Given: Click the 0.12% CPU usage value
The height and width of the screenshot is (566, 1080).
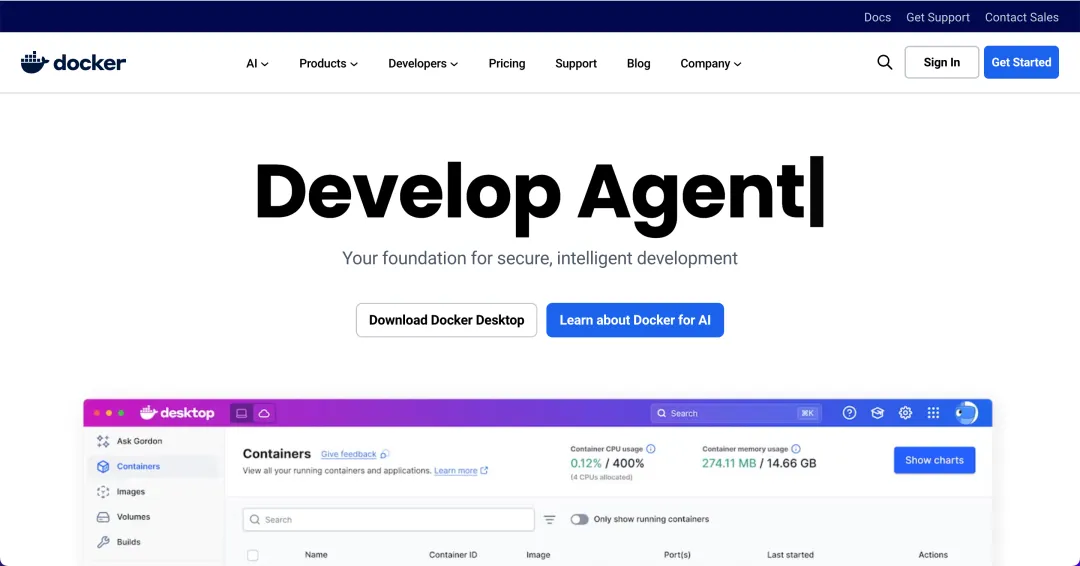Looking at the screenshot, I should [585, 463].
